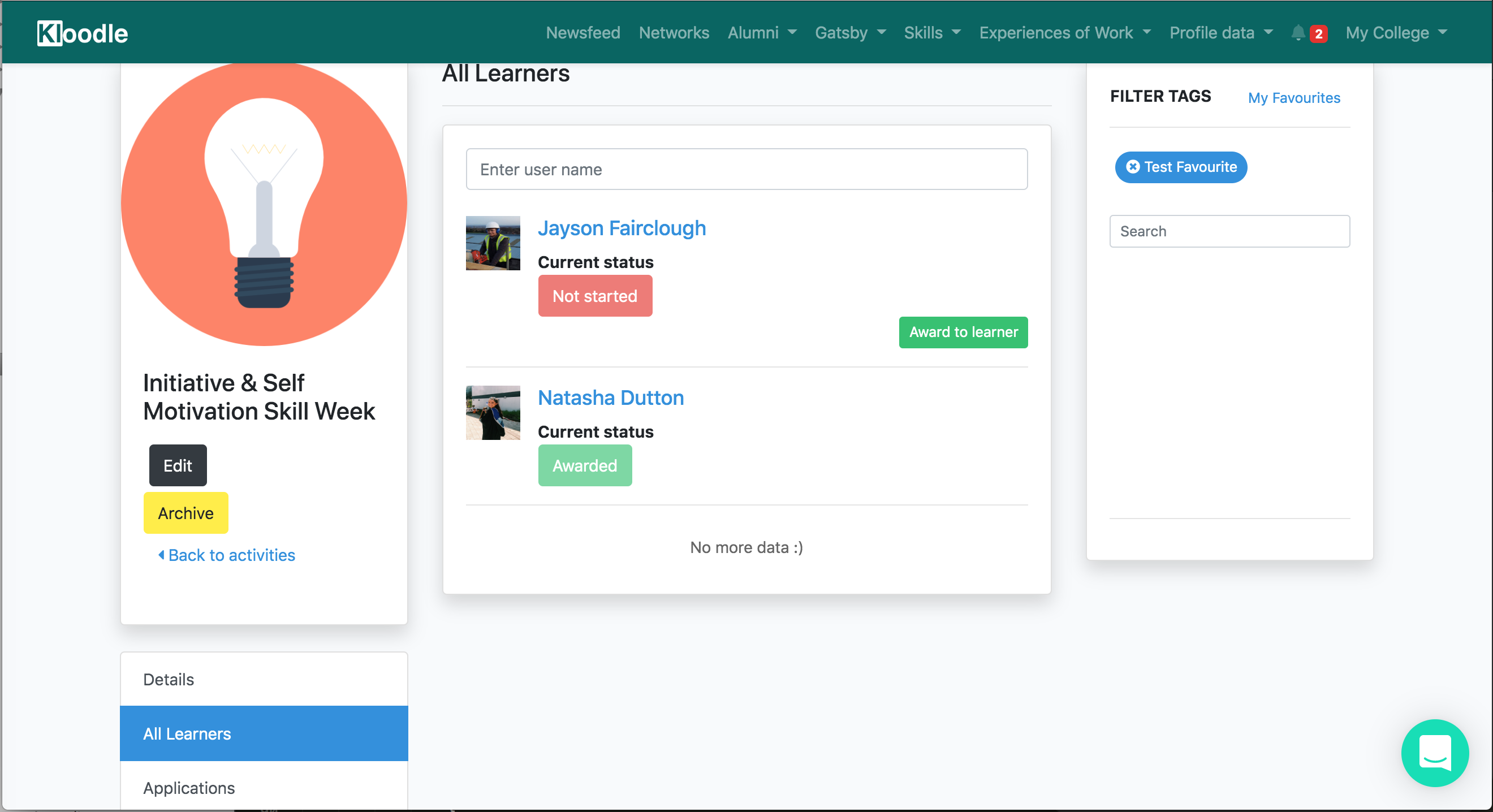Viewport: 1493px width, 812px height.
Task: Expand the Profile data dropdown
Action: [1220, 33]
